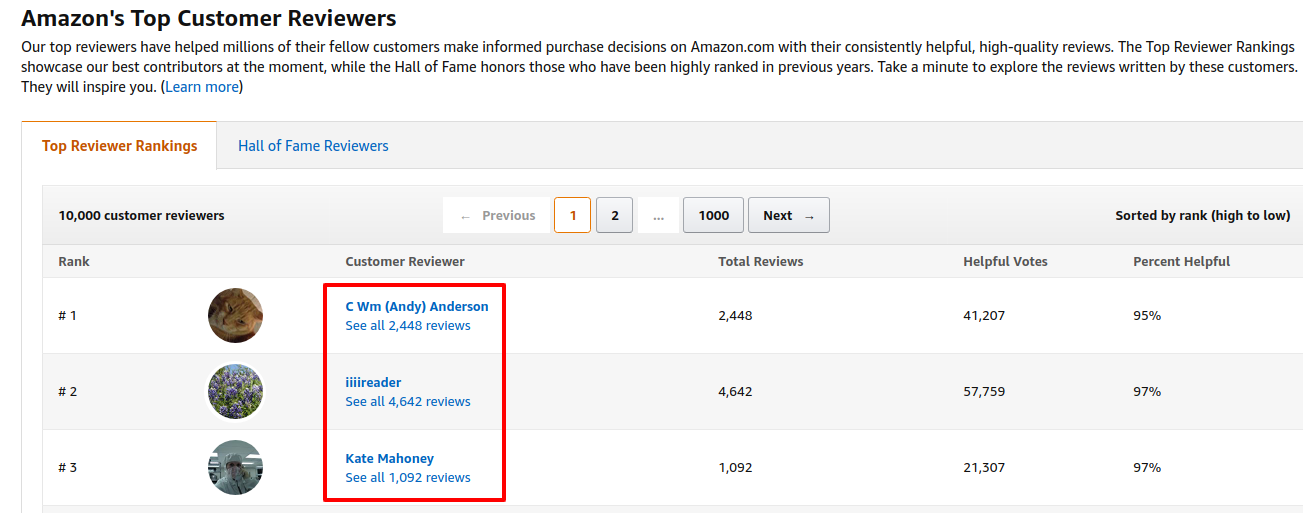Open C Wm (Andy) Anderson's profile
The height and width of the screenshot is (513, 1303).
417,307
